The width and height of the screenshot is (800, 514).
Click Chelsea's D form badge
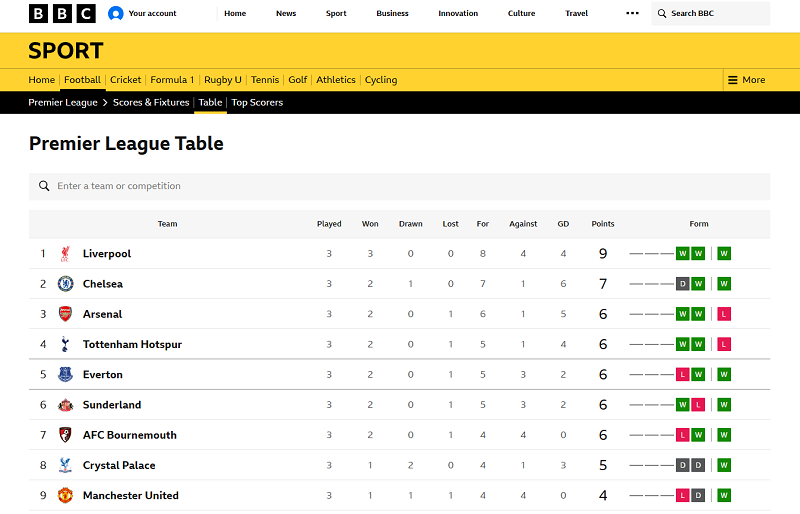683,284
